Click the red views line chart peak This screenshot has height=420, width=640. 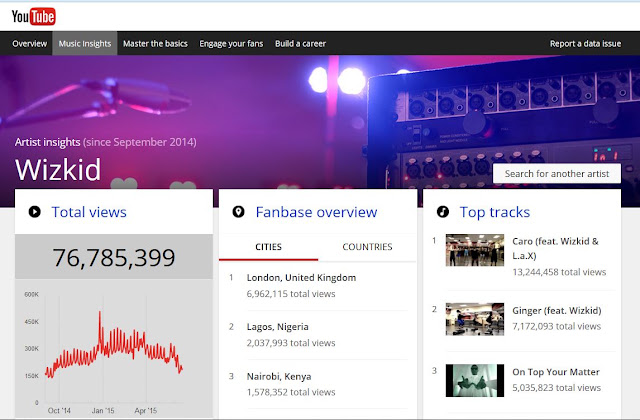click(100, 313)
